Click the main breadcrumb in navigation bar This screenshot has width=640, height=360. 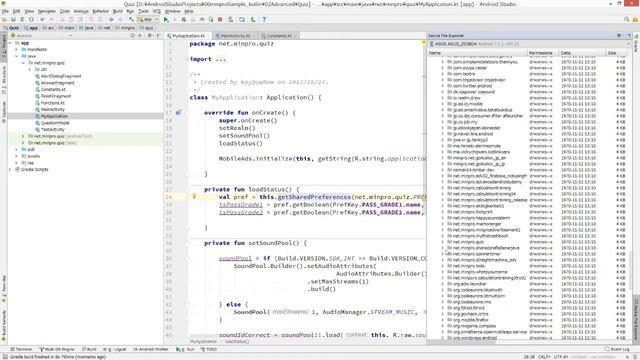point(66,28)
